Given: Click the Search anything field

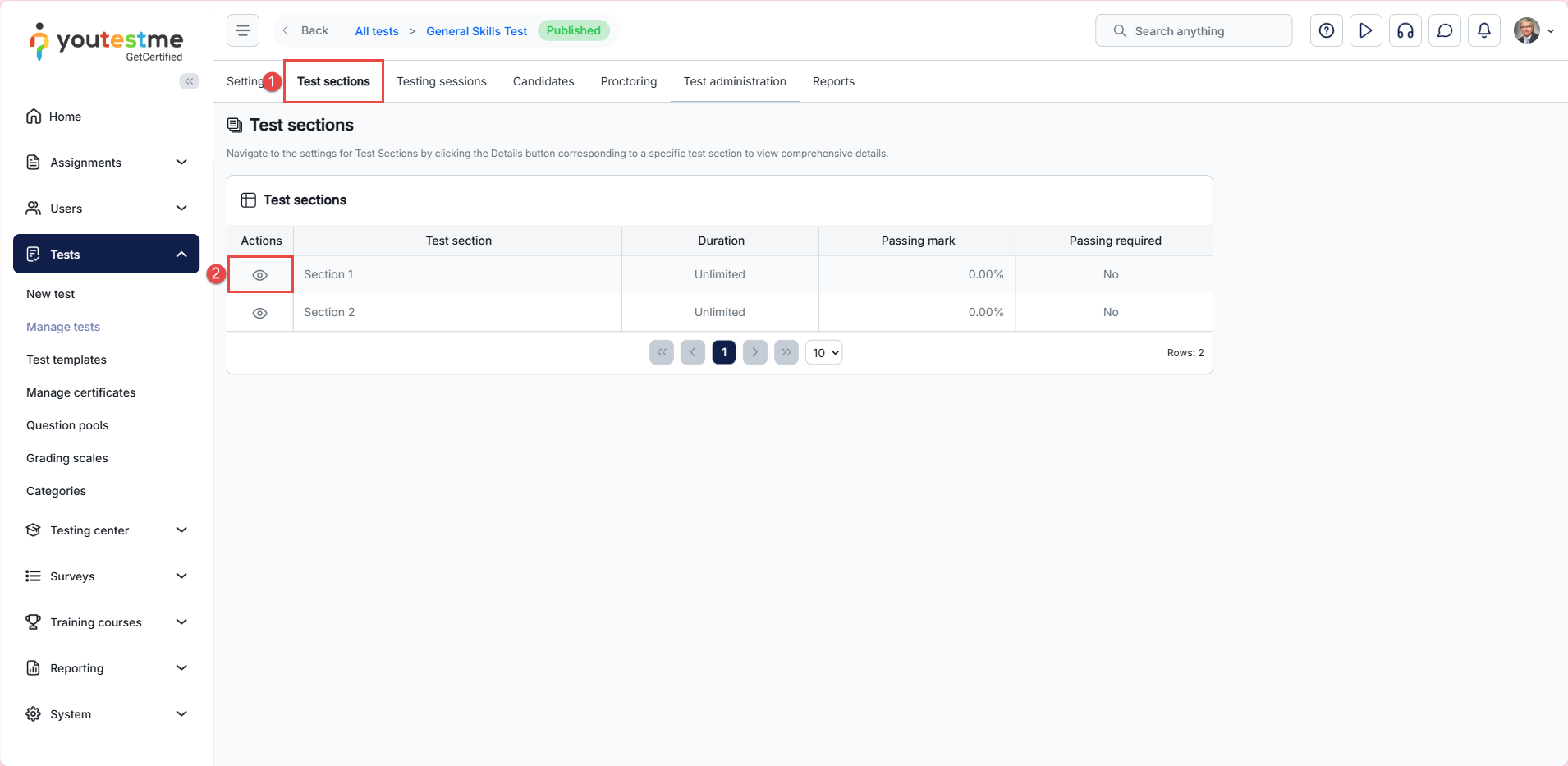Looking at the screenshot, I should point(1193,30).
